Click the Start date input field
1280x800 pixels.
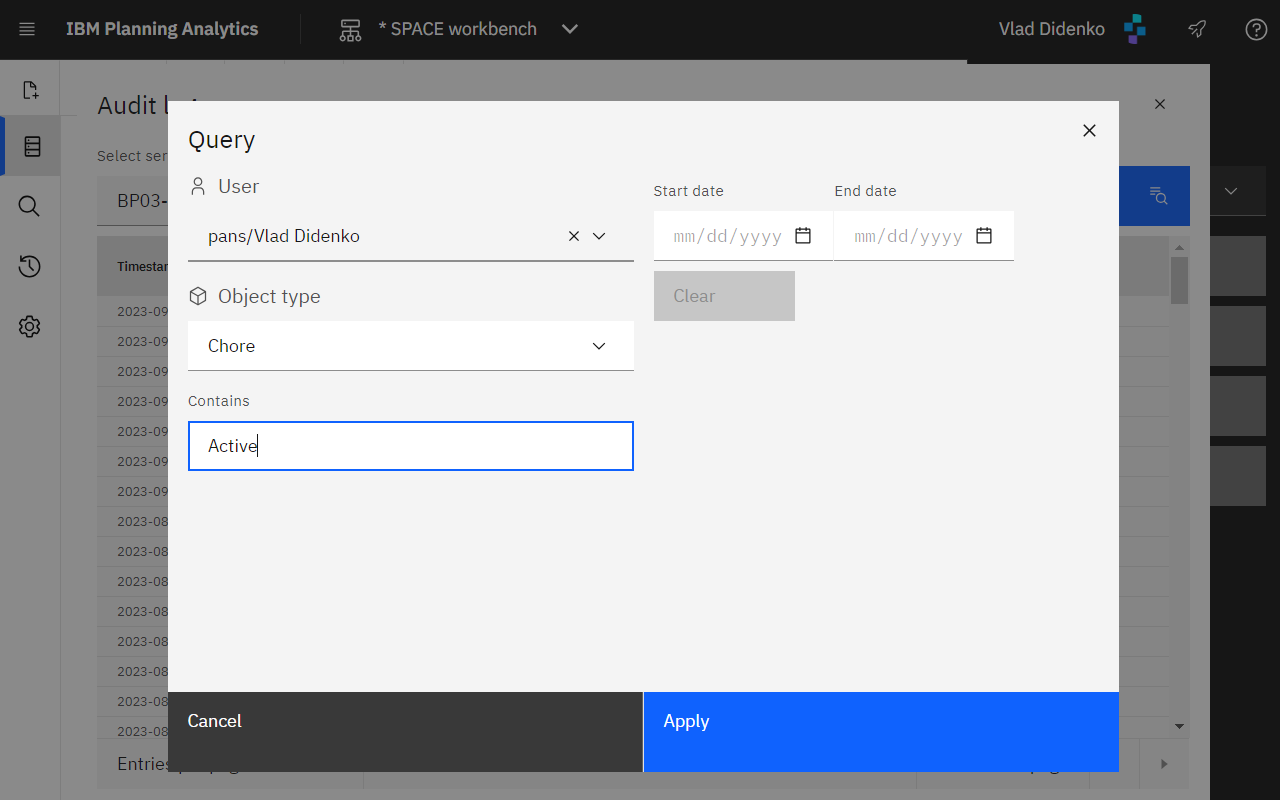click(x=743, y=236)
